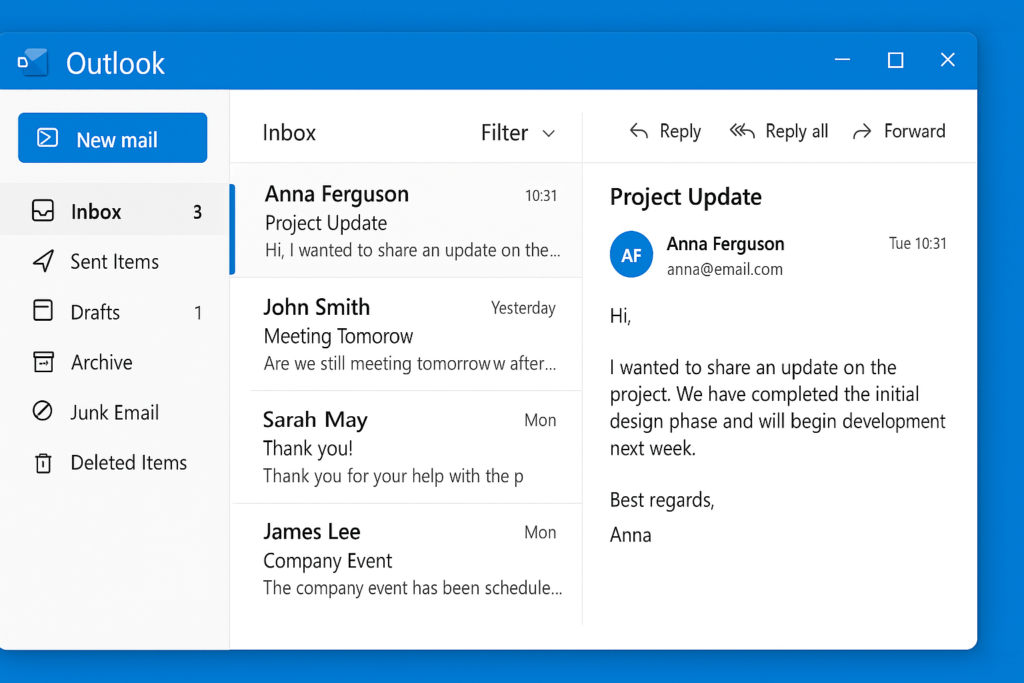Viewport: 1024px width, 683px height.
Task: Select the Forward text button
Action: [x=914, y=131]
